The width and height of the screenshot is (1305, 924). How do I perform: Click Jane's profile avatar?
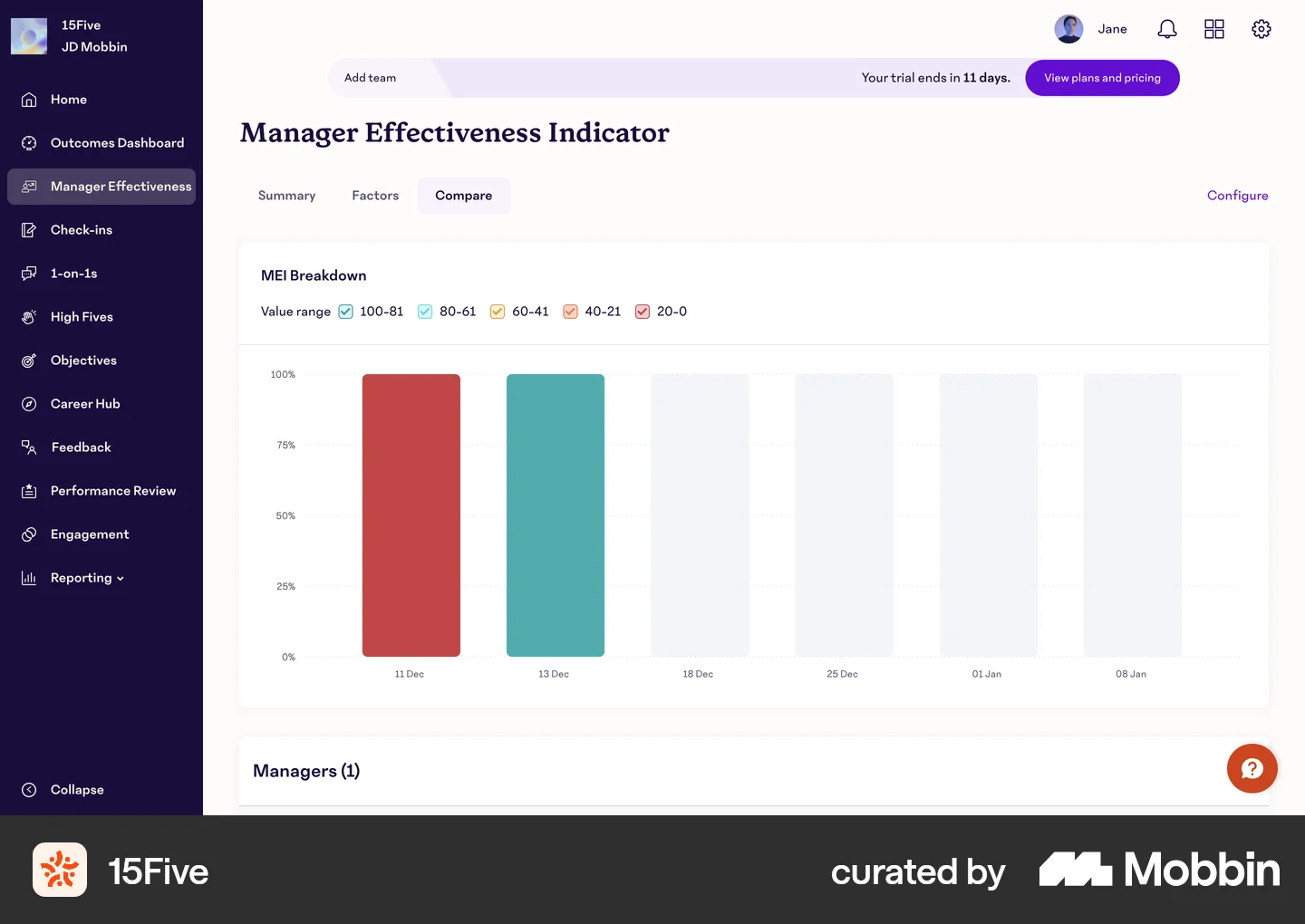[x=1069, y=29]
